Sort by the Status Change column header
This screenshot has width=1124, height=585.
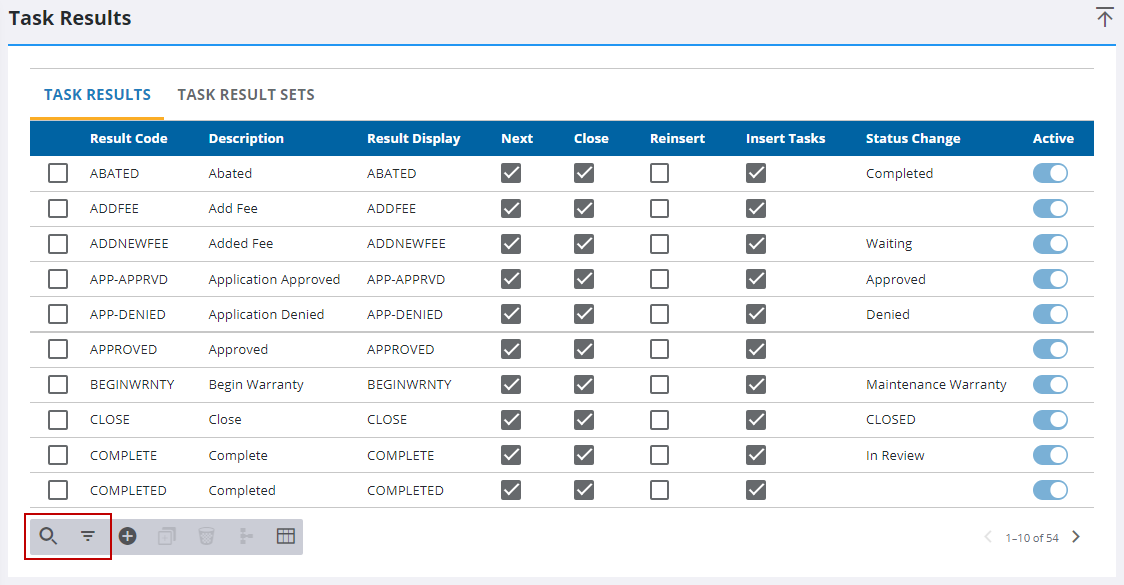[913, 138]
